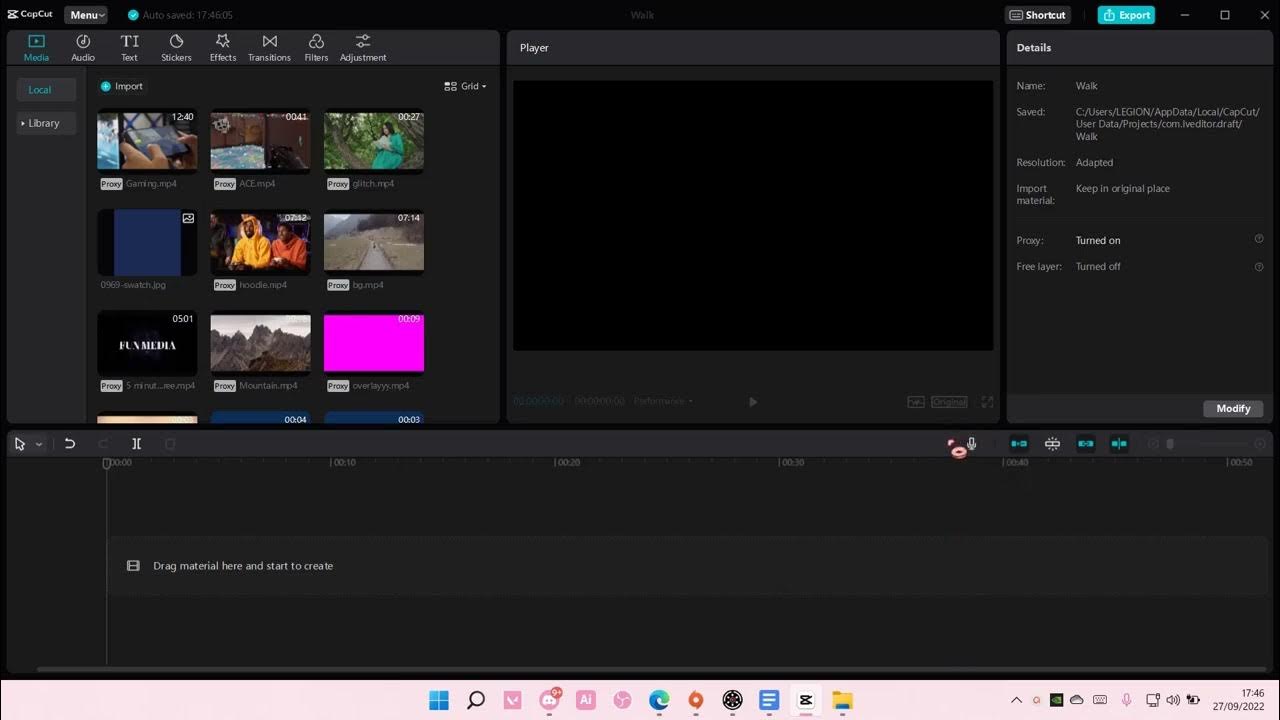Open File Explorer from the taskbar
1280x720 pixels.
coord(842,700)
